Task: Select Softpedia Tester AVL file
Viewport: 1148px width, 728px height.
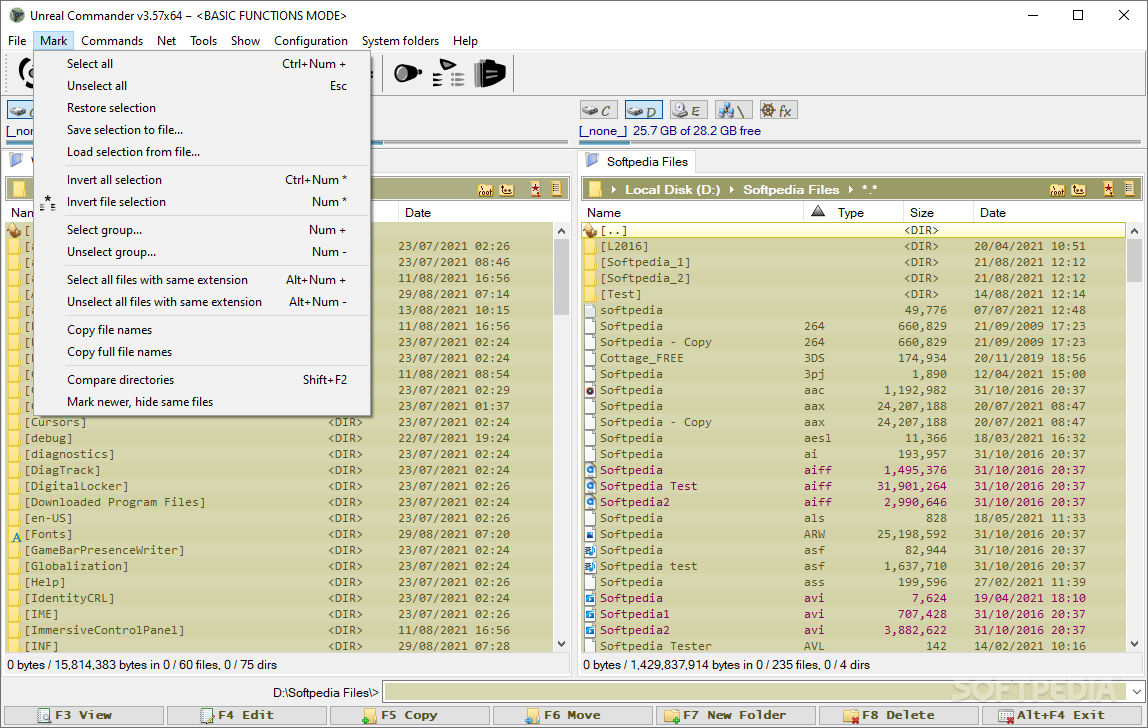Action: [854, 646]
